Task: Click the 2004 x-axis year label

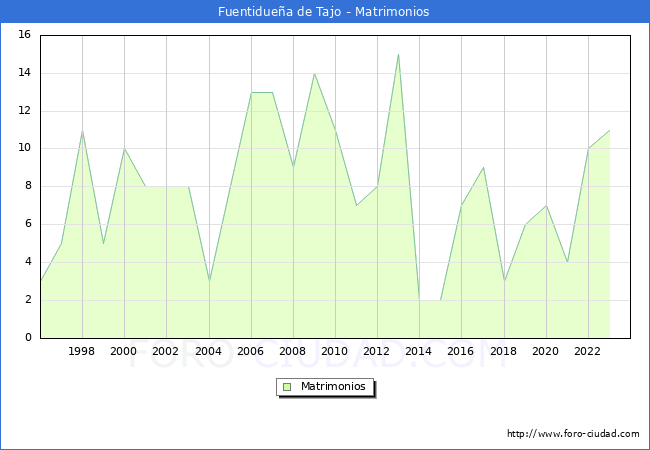Action: point(209,352)
